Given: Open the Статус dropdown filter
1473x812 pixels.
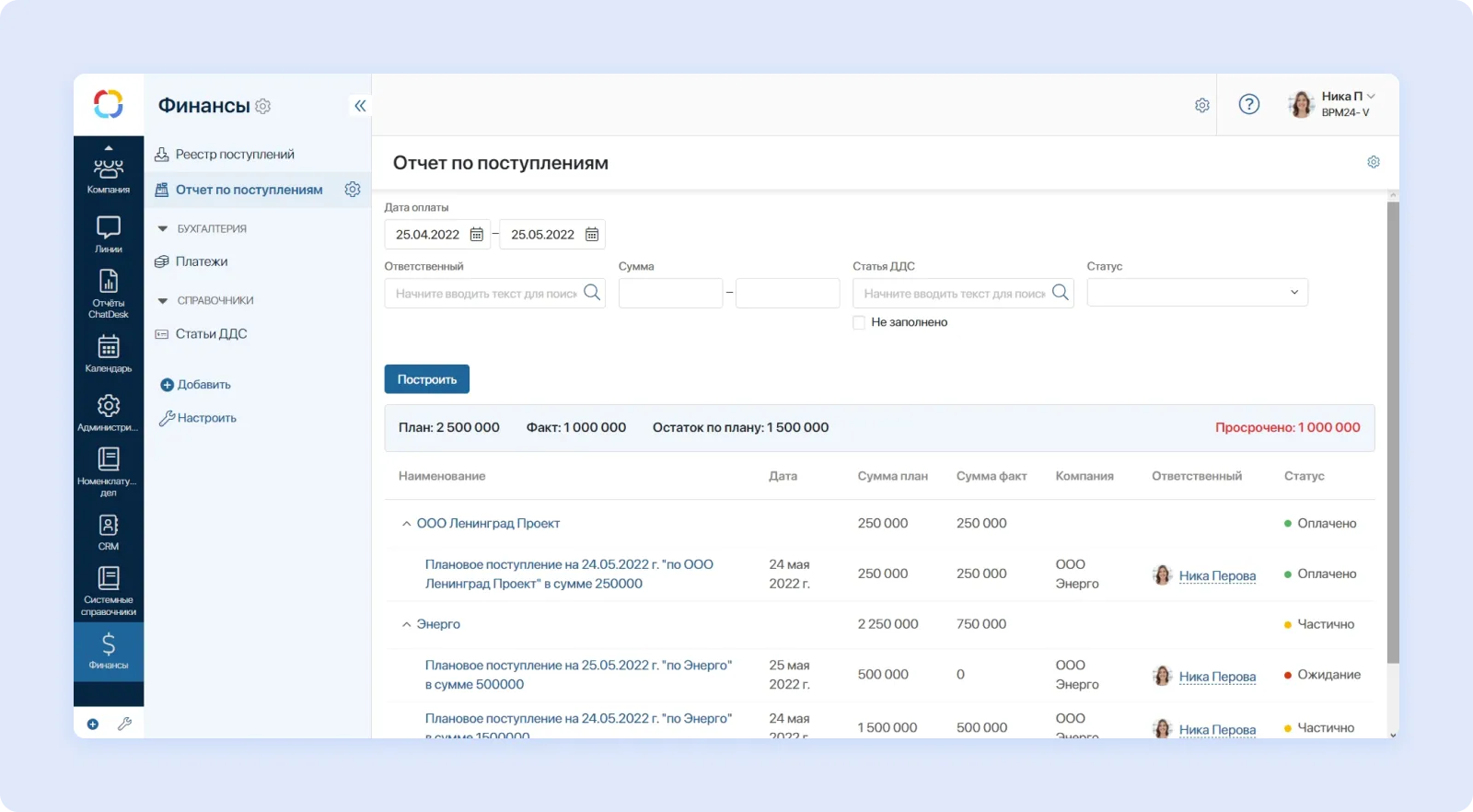Looking at the screenshot, I should tap(1197, 293).
